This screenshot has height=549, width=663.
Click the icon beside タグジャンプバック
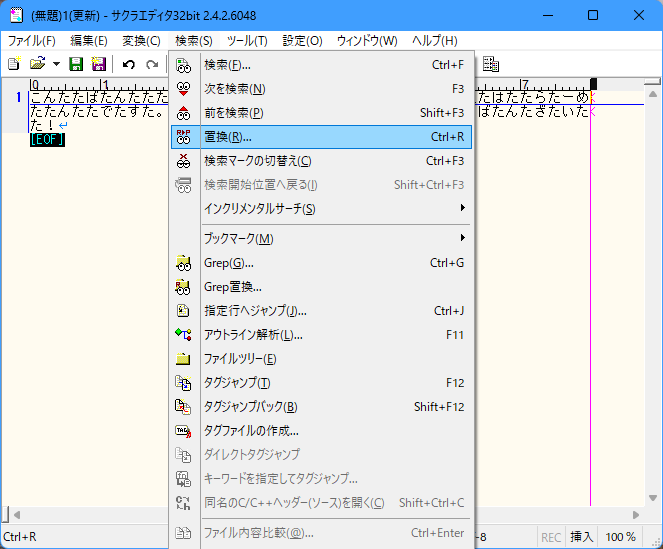click(184, 407)
